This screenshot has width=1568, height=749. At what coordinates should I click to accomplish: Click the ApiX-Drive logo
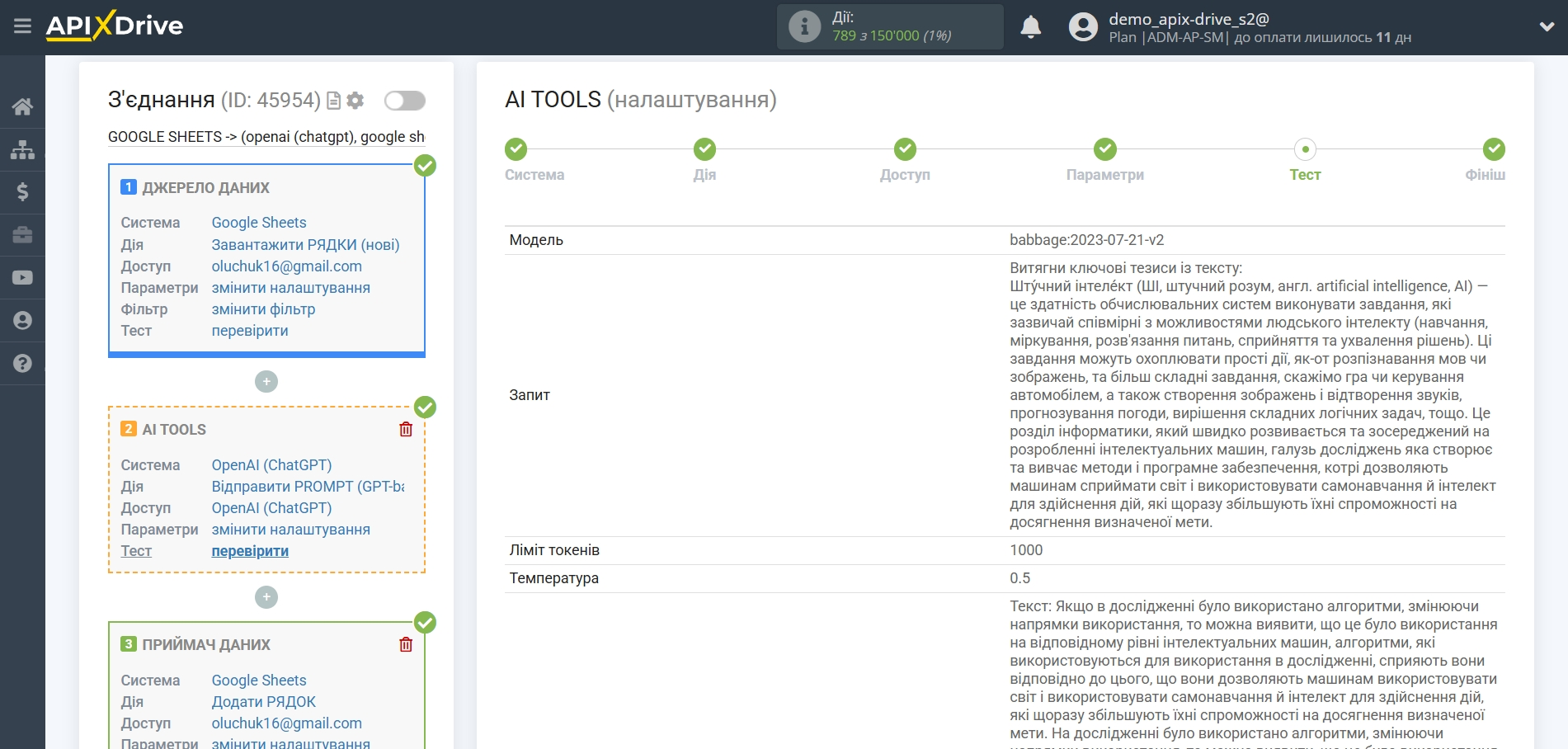(115, 26)
